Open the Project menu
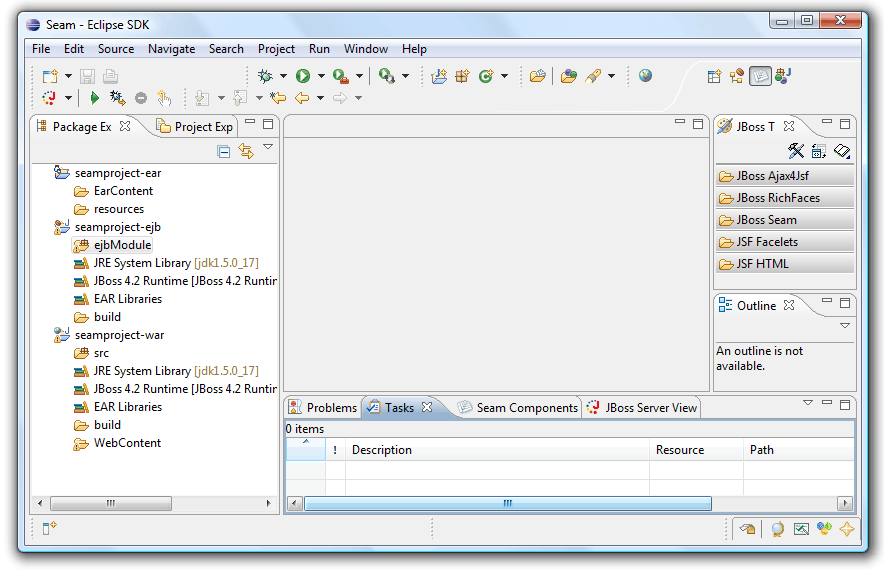Image resolution: width=884 pixels, height=577 pixels. [x=276, y=49]
